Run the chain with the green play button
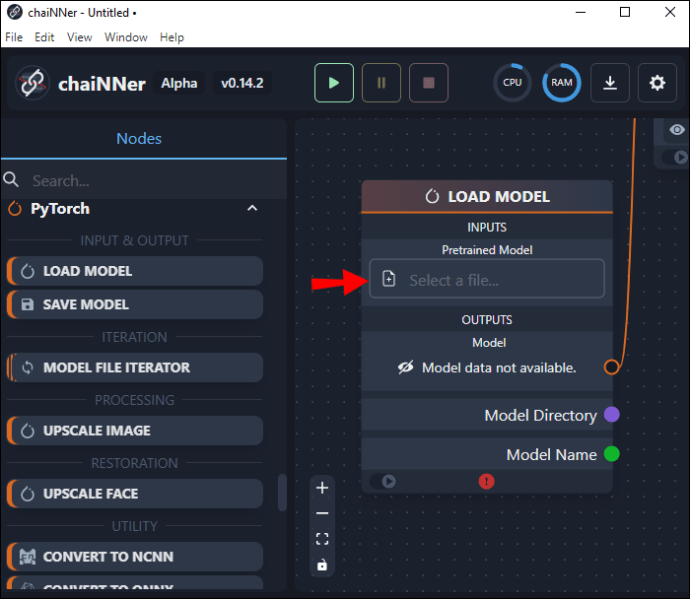 pyautogui.click(x=334, y=83)
